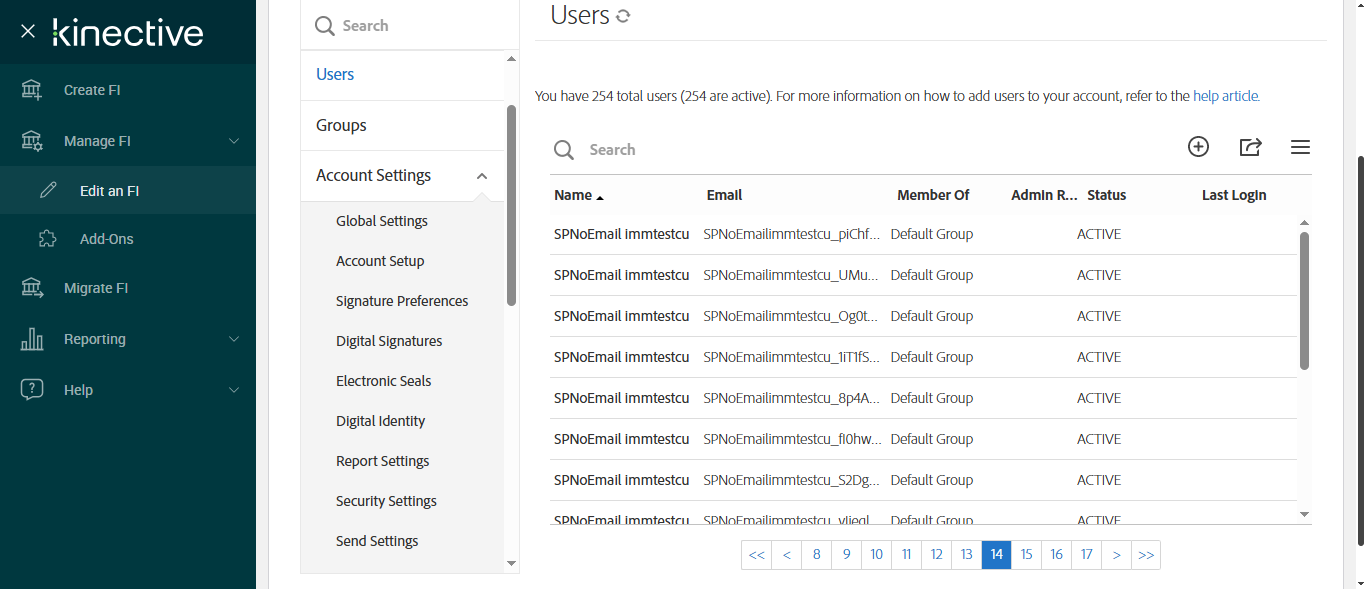Screen dimensions: 1366x589
Task: Open the help article link
Action: point(1226,97)
